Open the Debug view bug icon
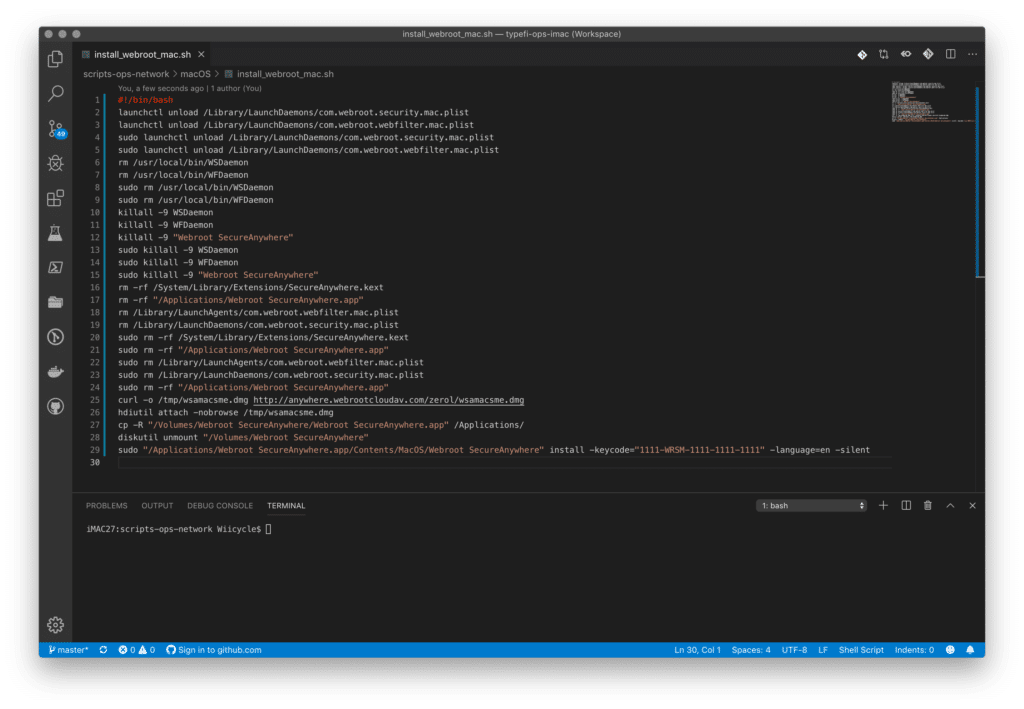Screen dimensions: 1024x709 (56, 163)
